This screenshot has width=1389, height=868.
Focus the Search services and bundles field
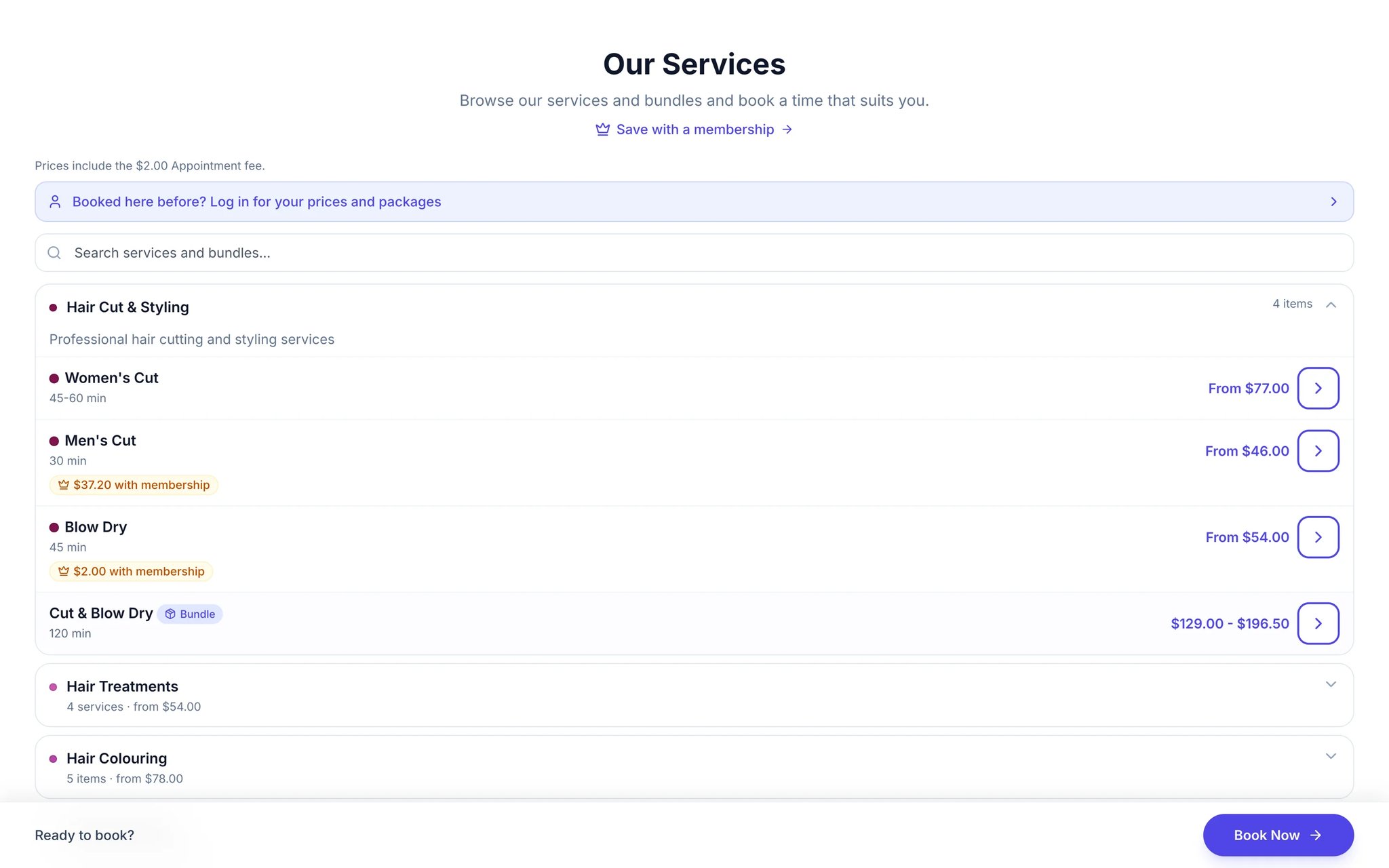[x=694, y=253]
